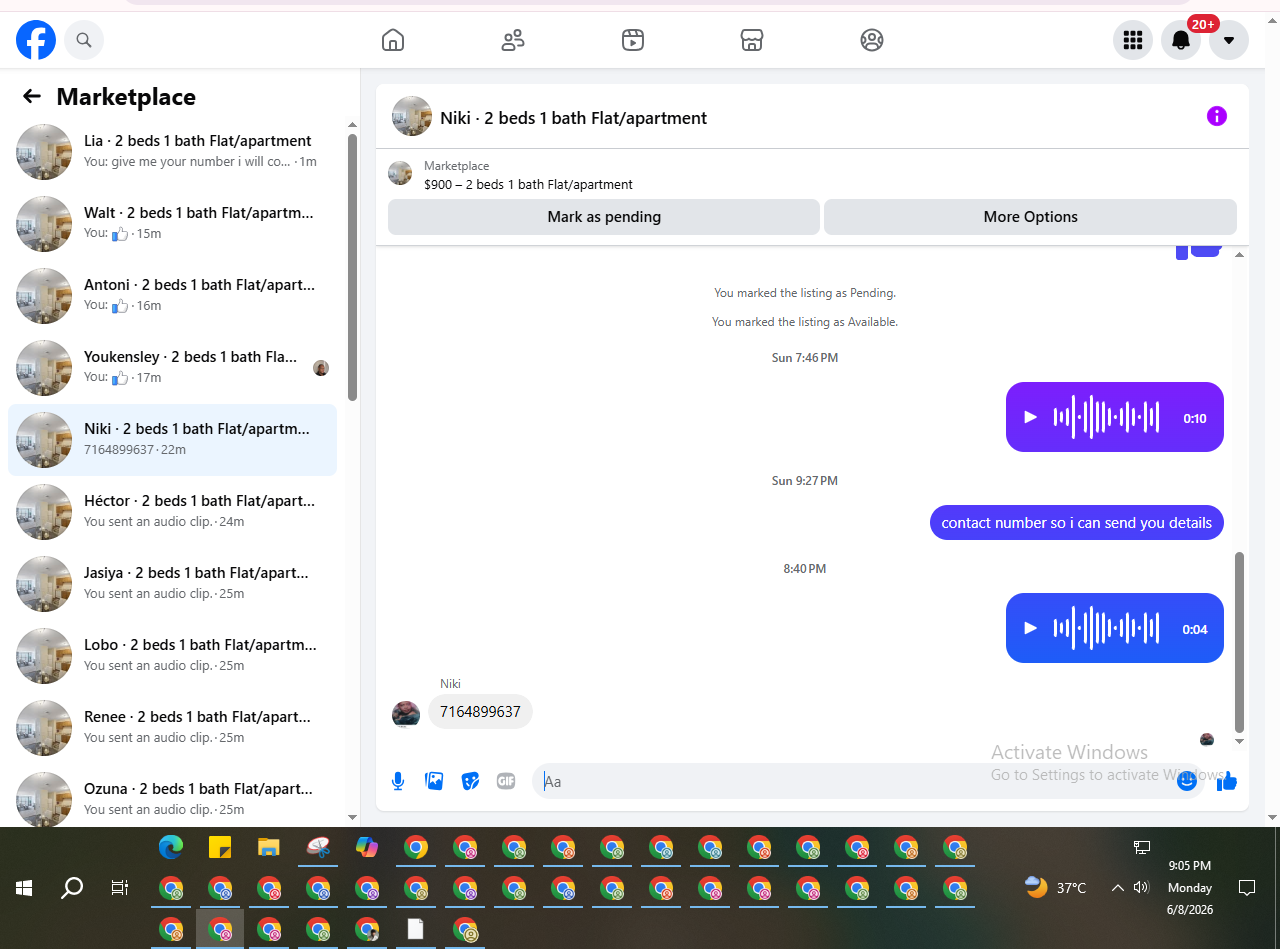
Task: Seek within the 0:04 audio waveform
Action: click(x=1106, y=628)
